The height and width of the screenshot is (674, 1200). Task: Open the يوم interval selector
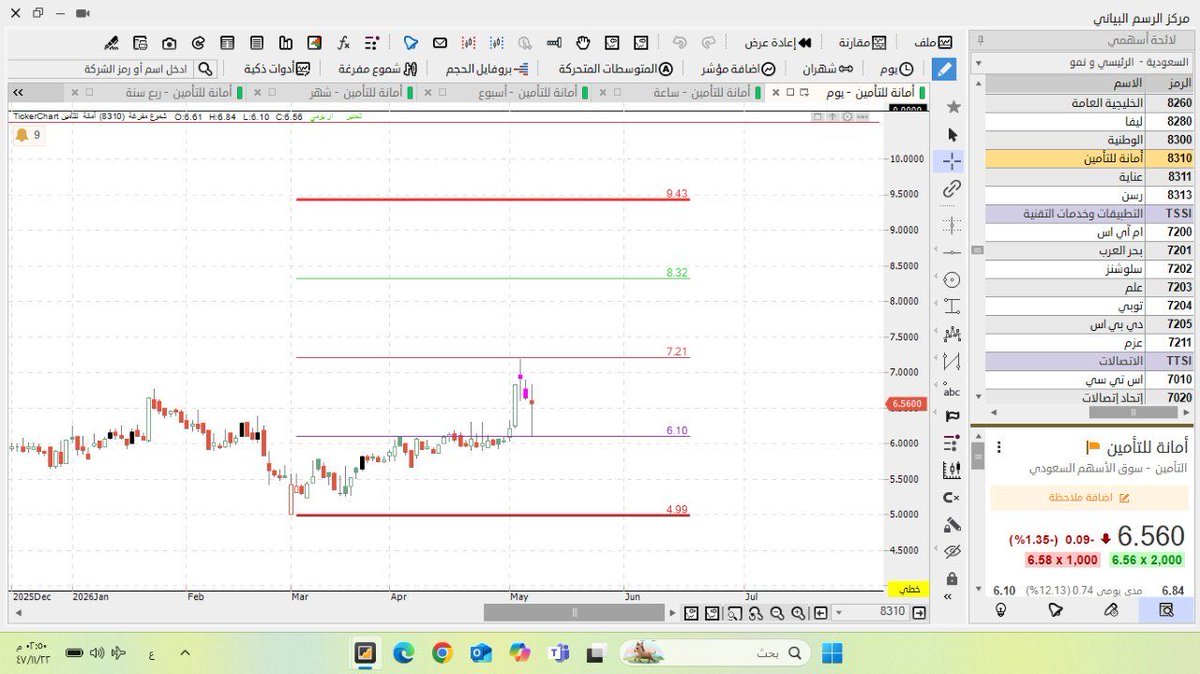896,69
